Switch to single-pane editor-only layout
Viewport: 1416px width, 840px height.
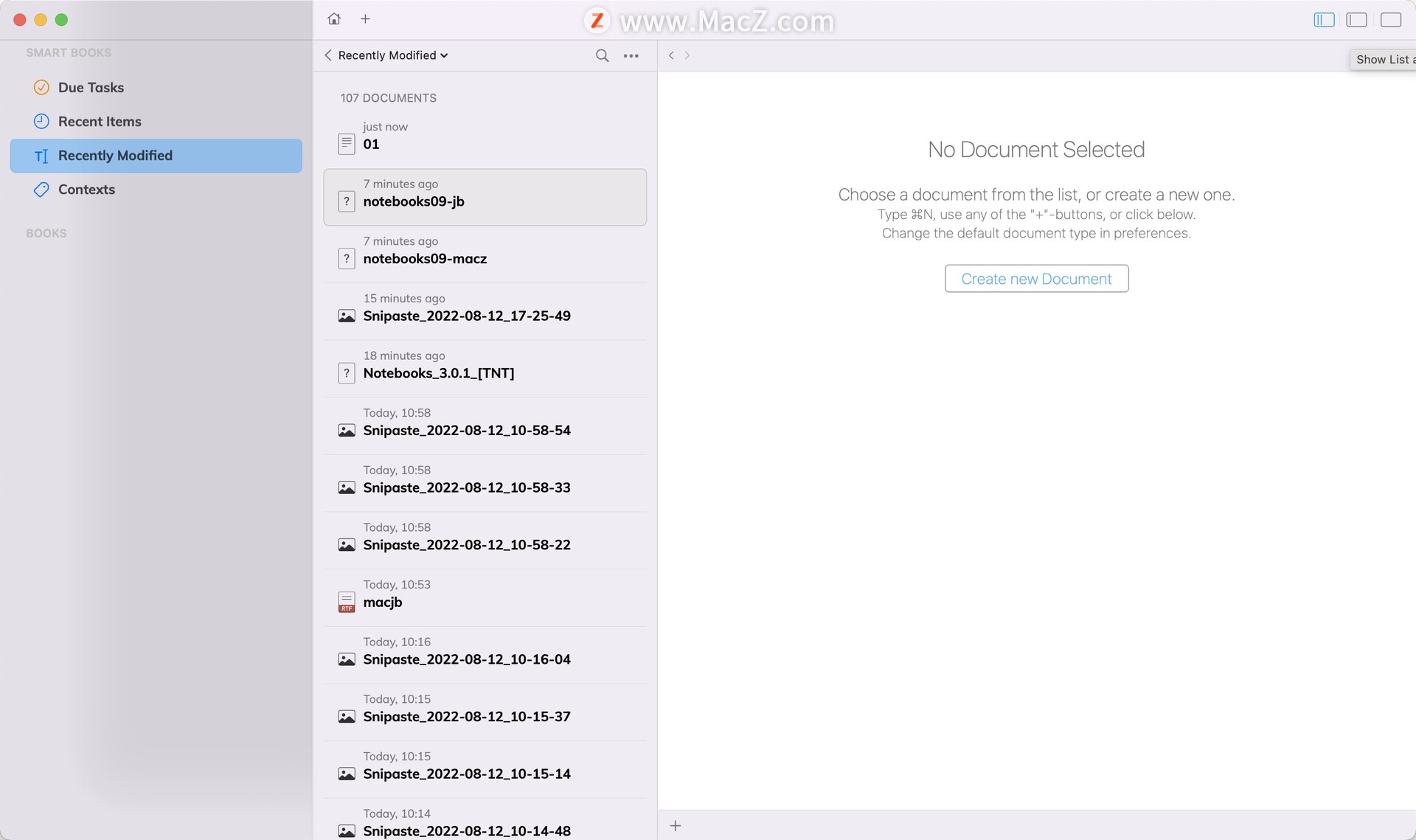point(1390,20)
